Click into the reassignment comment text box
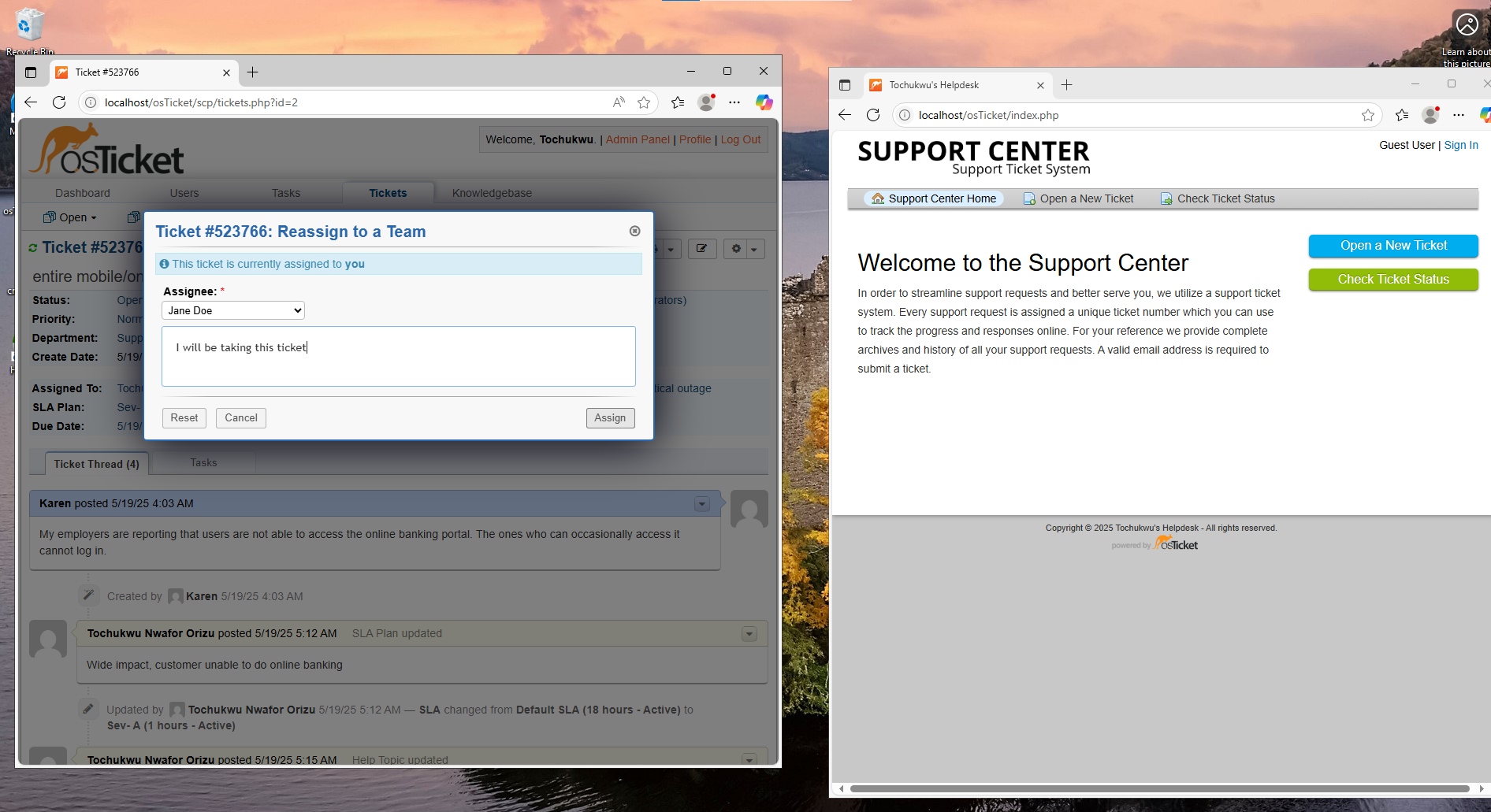 tap(399, 356)
